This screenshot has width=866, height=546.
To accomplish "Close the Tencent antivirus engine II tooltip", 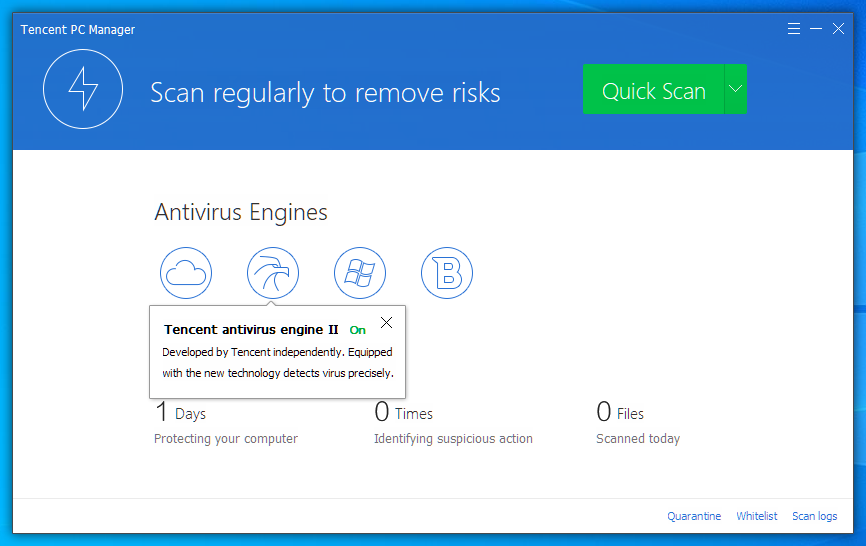I will point(387,323).
